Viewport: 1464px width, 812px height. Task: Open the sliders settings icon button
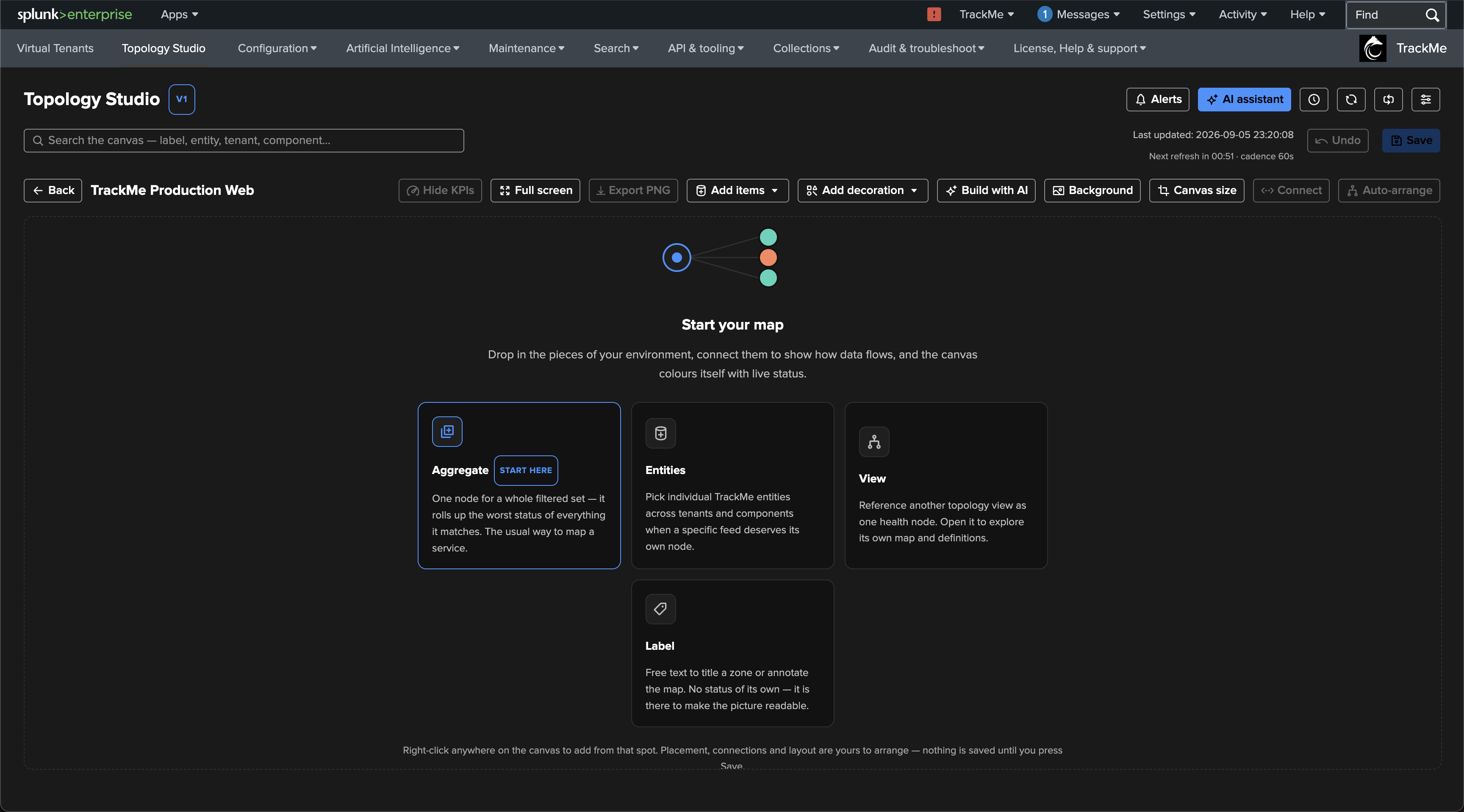[x=1425, y=100]
